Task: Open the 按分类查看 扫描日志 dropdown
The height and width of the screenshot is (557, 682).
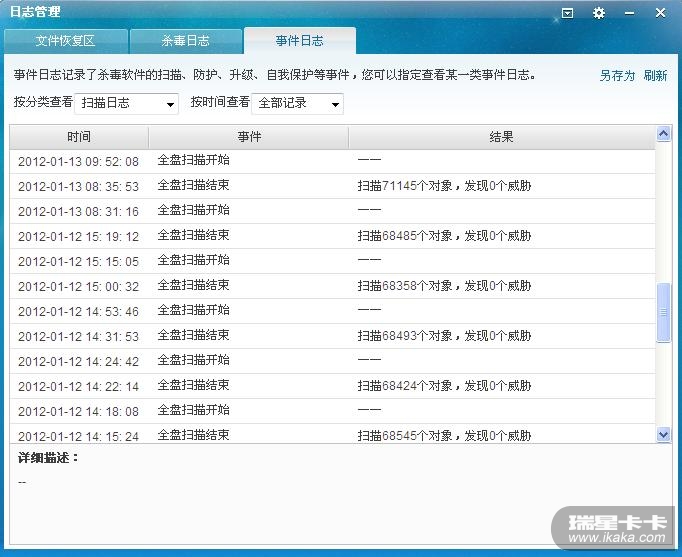Action: (127, 103)
